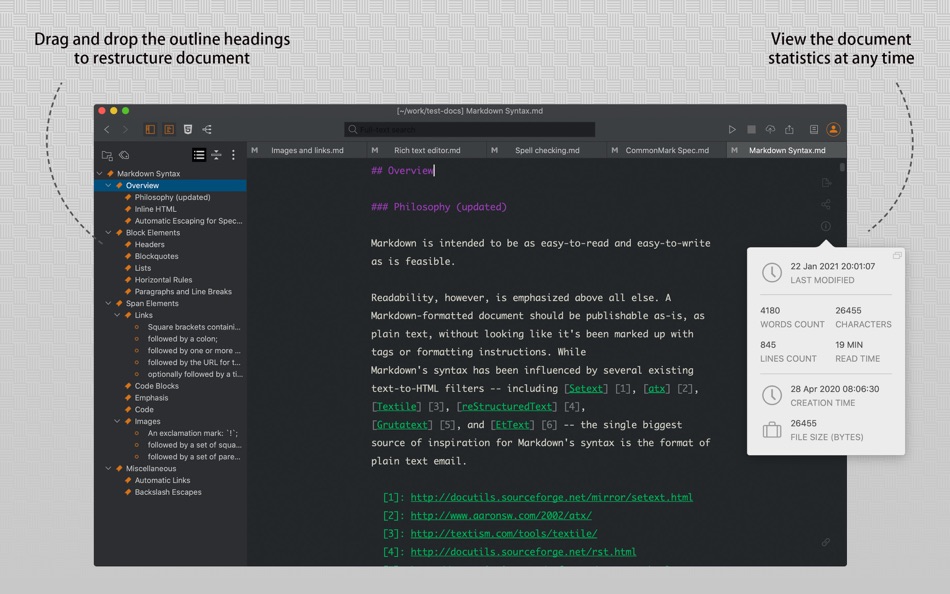Click the share nodes icon in editor gutter
Viewport: 950px width, 594px height.
click(x=826, y=204)
